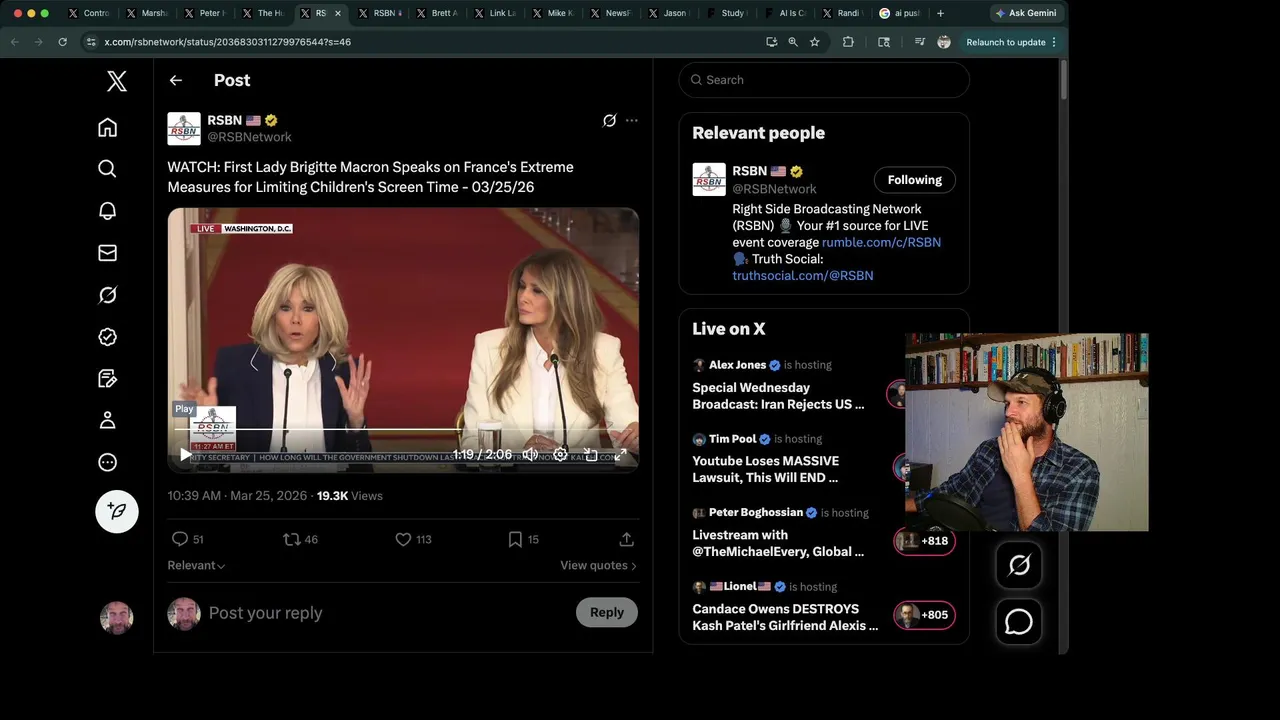The image size is (1280, 720).
Task: View quotes of this post
Action: [598, 565]
